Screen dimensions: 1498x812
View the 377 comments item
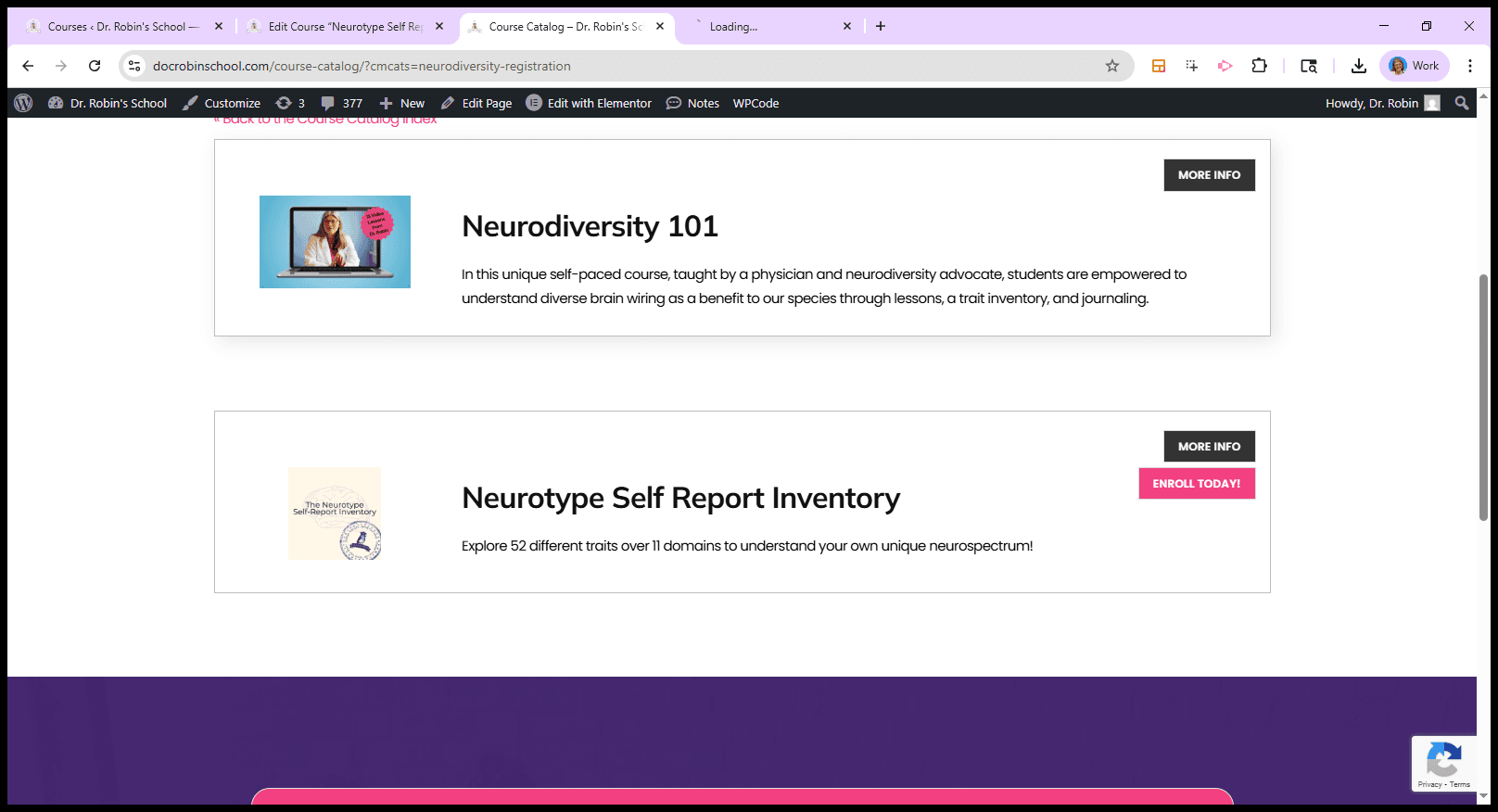click(x=341, y=103)
